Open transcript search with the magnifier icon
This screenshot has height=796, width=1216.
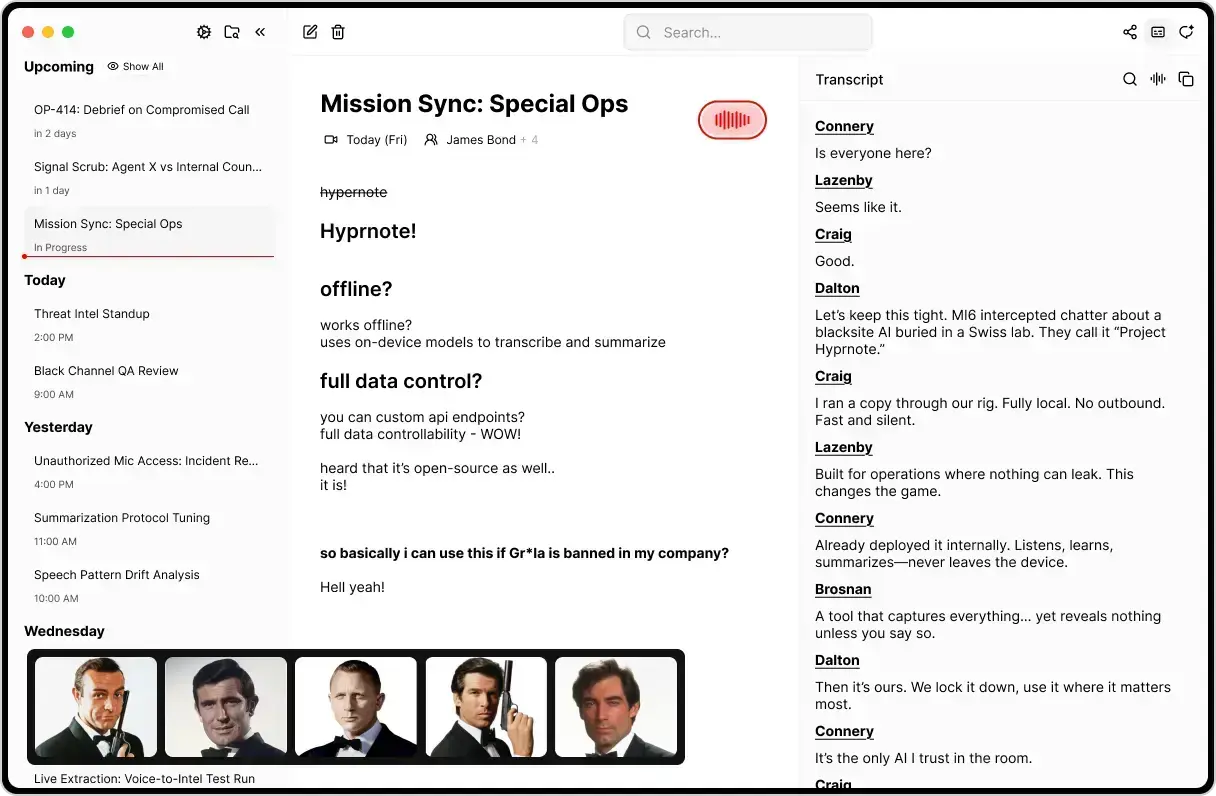1129,79
